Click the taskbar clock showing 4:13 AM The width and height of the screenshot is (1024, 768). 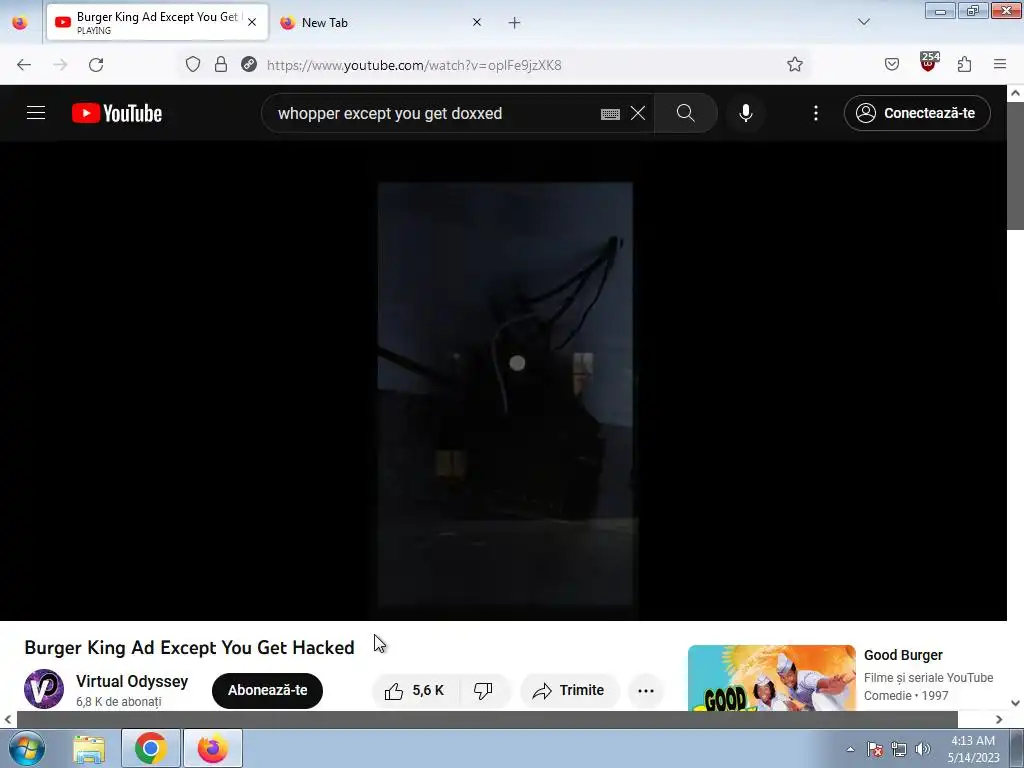pos(973,749)
